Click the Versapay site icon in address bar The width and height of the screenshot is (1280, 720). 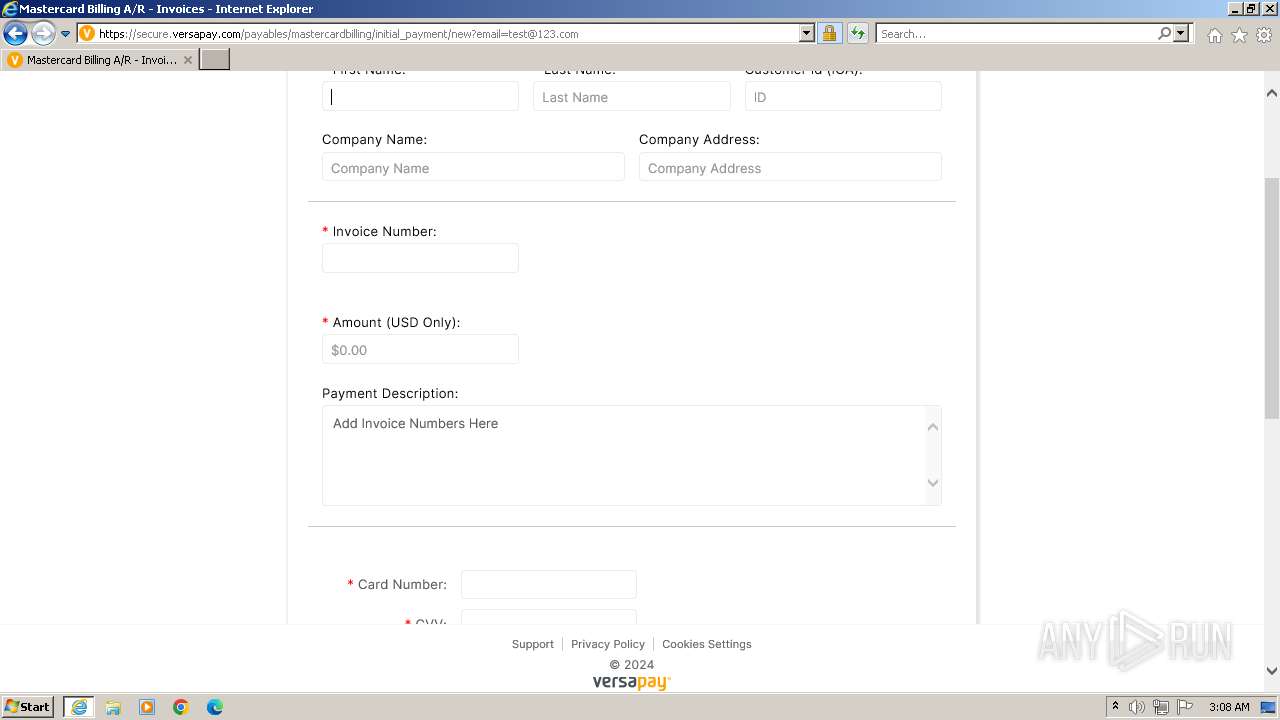coord(87,33)
